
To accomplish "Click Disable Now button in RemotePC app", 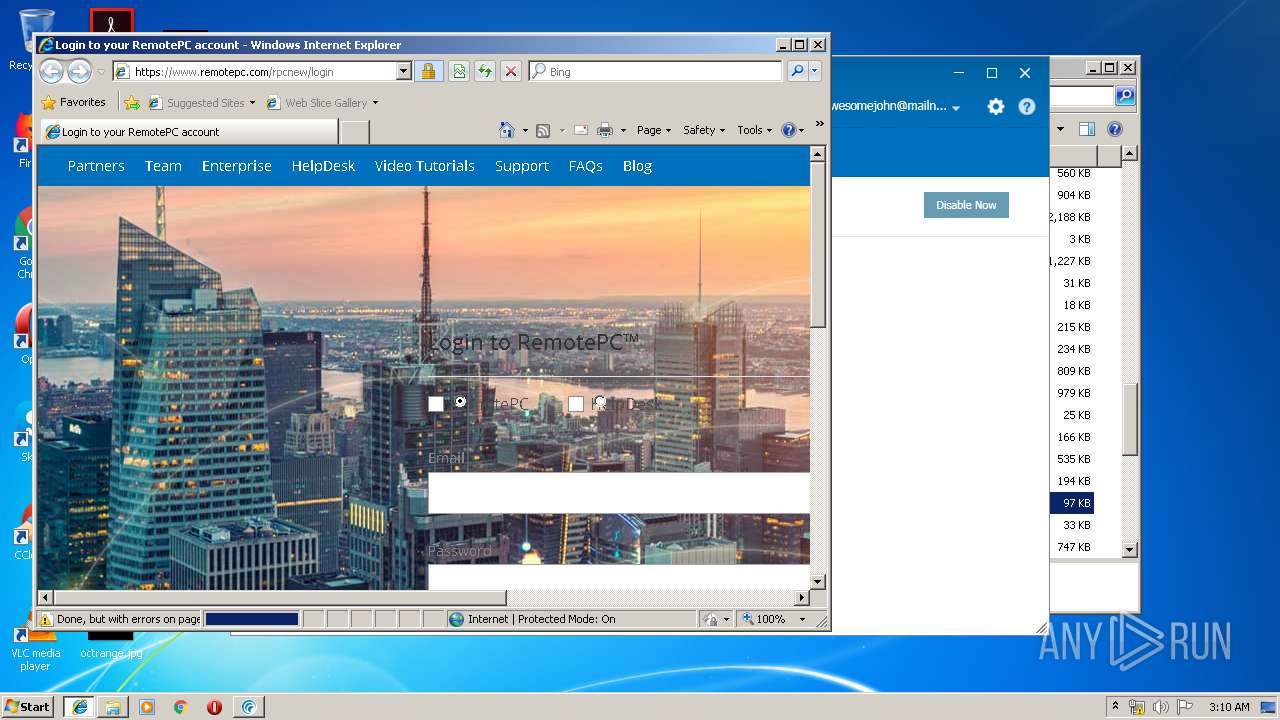I will point(966,205).
